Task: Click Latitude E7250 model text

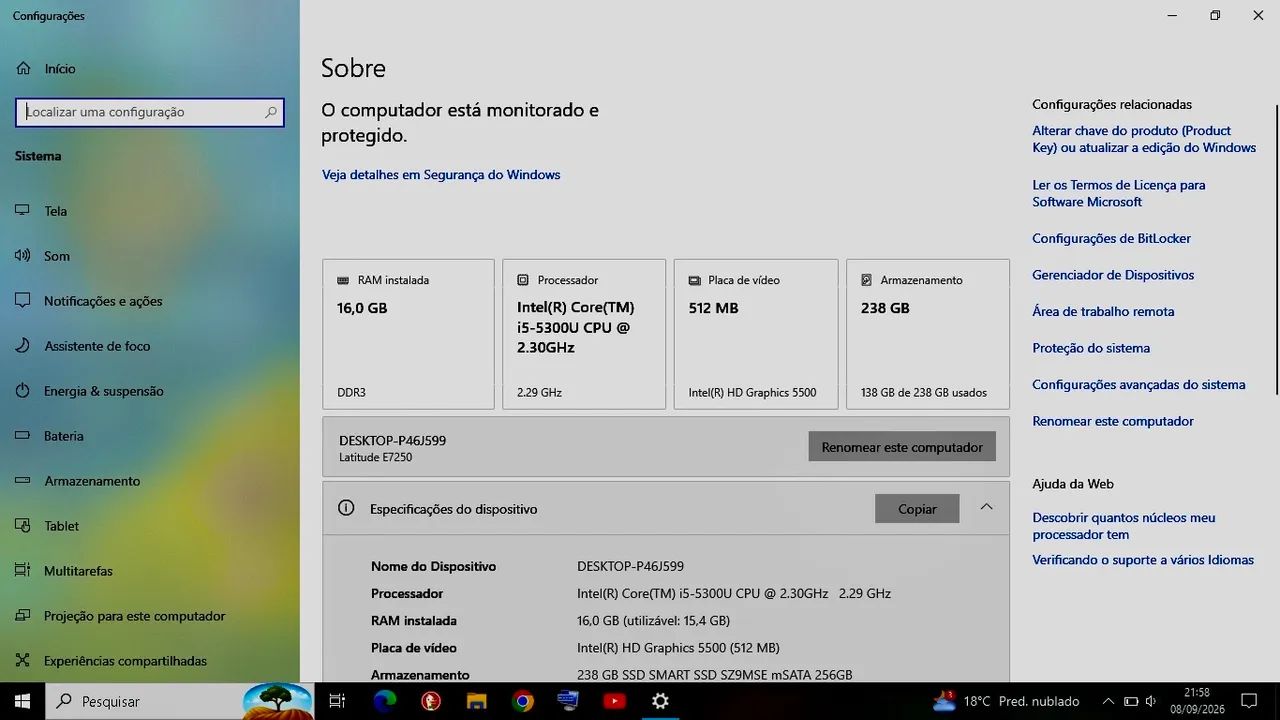Action: tap(375, 457)
